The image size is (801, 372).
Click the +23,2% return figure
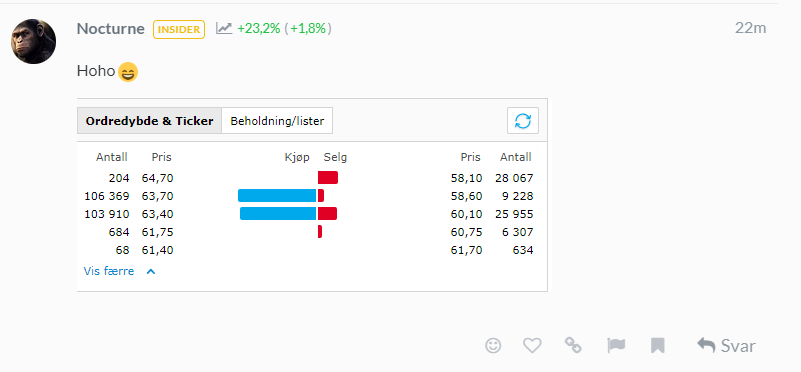[x=258, y=29]
